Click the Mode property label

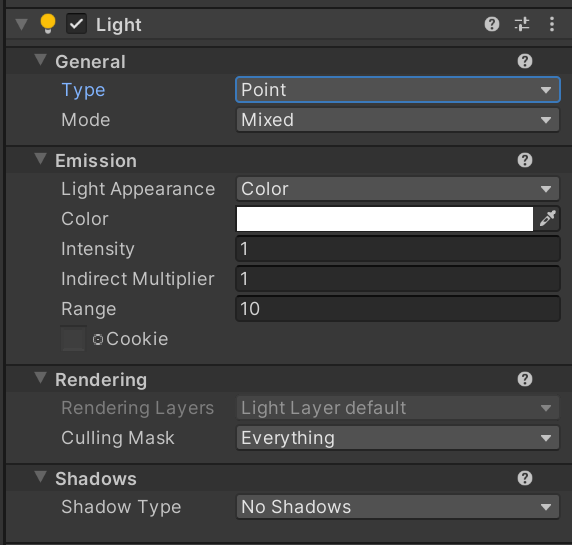86,120
